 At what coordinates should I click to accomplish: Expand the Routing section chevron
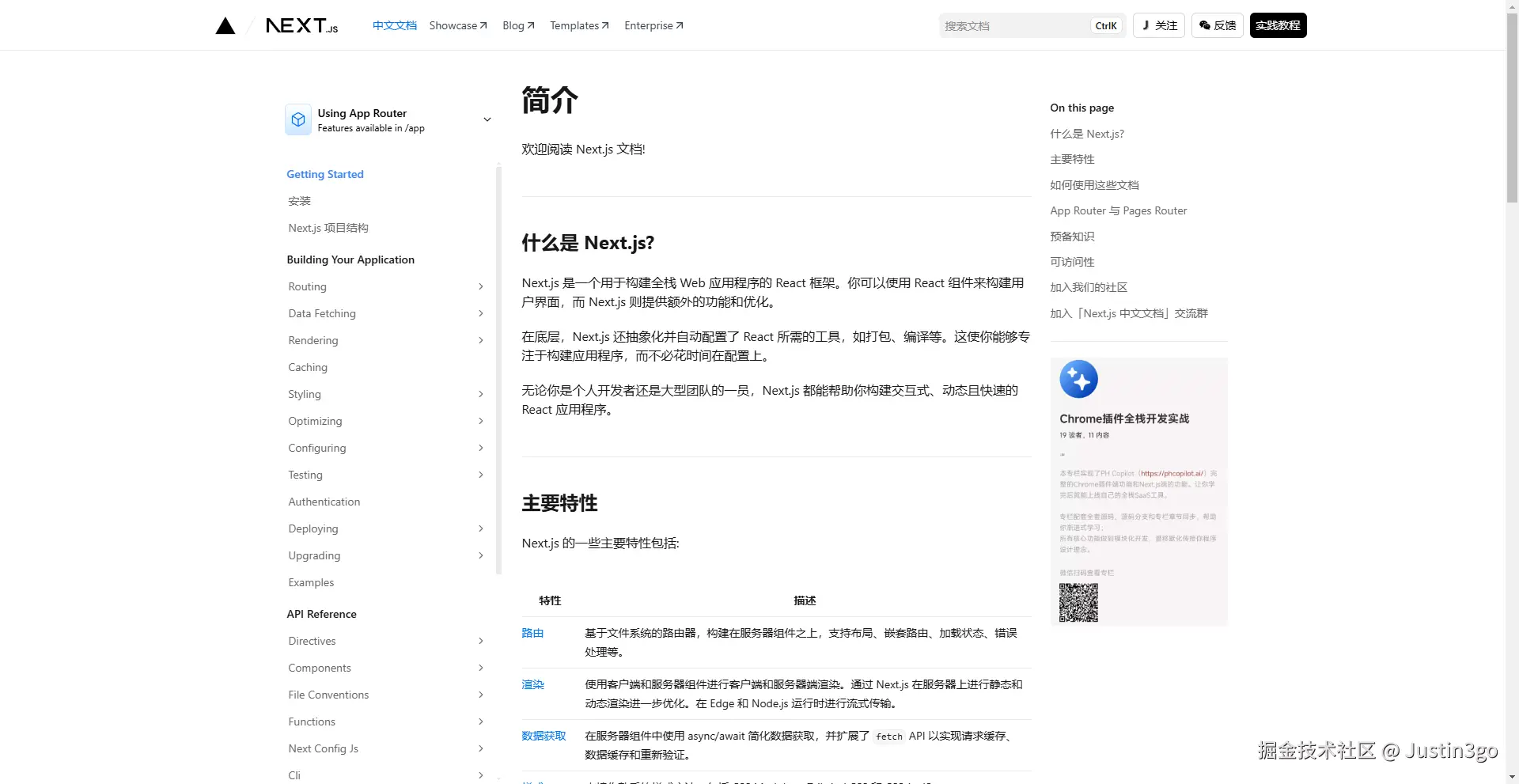click(x=481, y=286)
